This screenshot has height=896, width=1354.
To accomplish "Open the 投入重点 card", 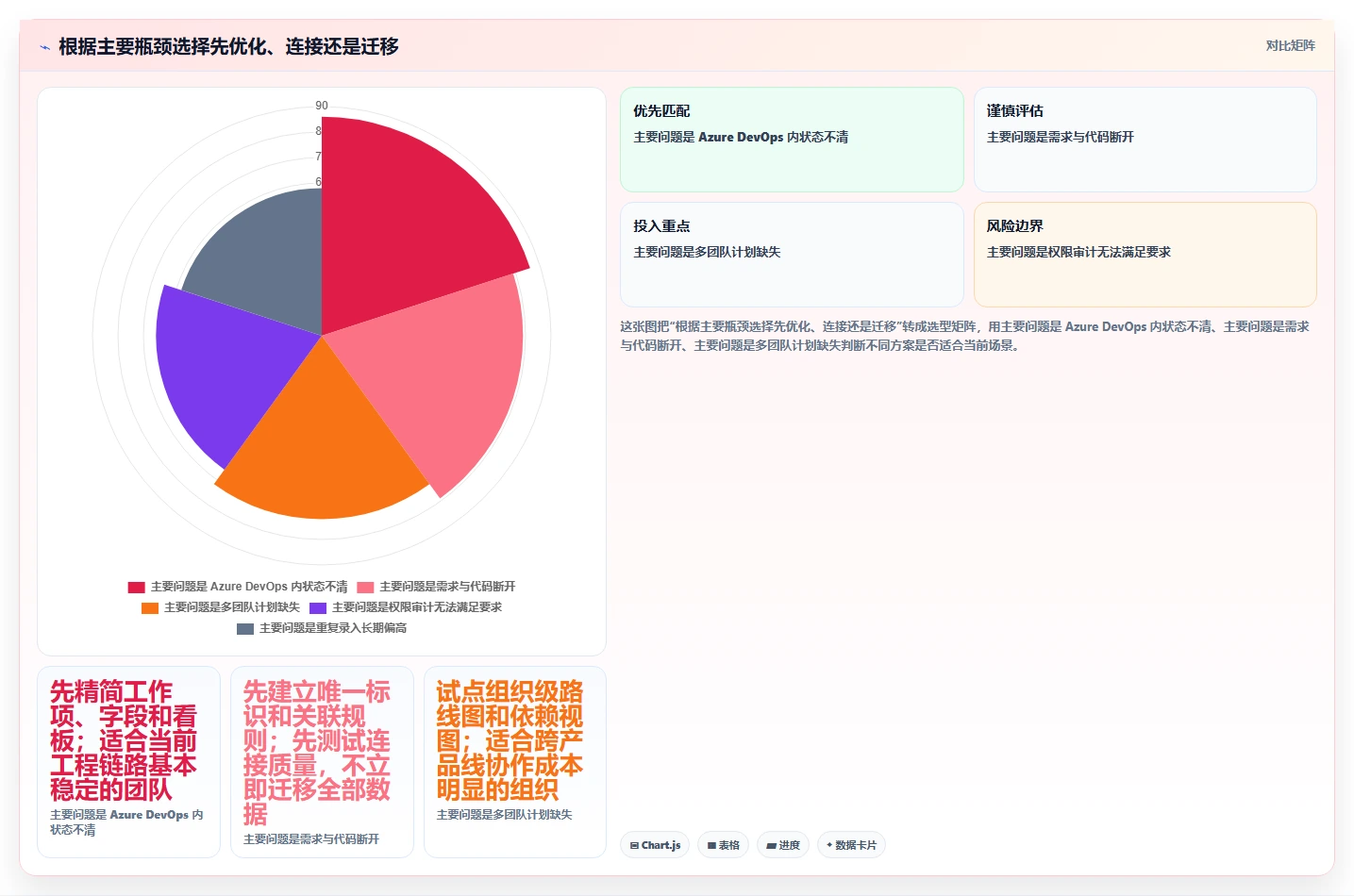I will point(792,255).
